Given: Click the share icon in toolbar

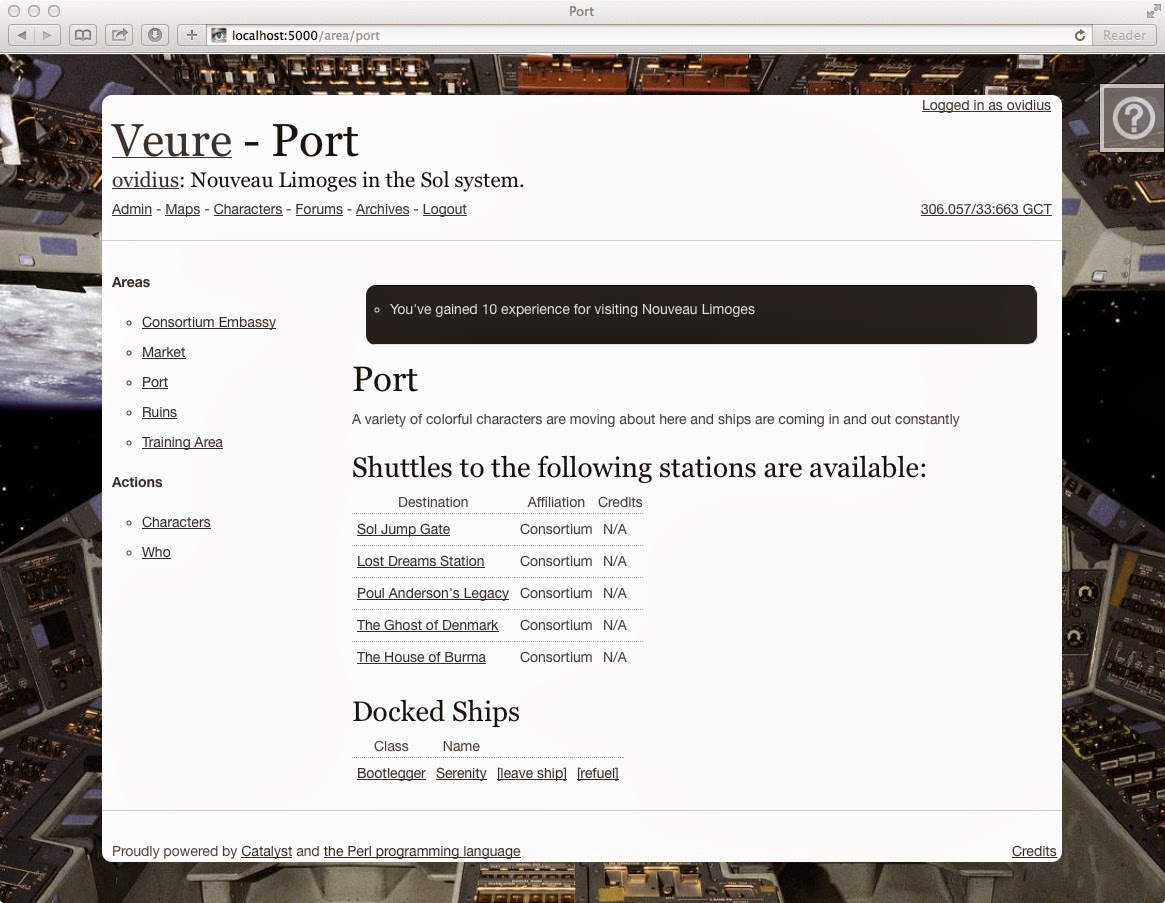Looking at the screenshot, I should [119, 35].
